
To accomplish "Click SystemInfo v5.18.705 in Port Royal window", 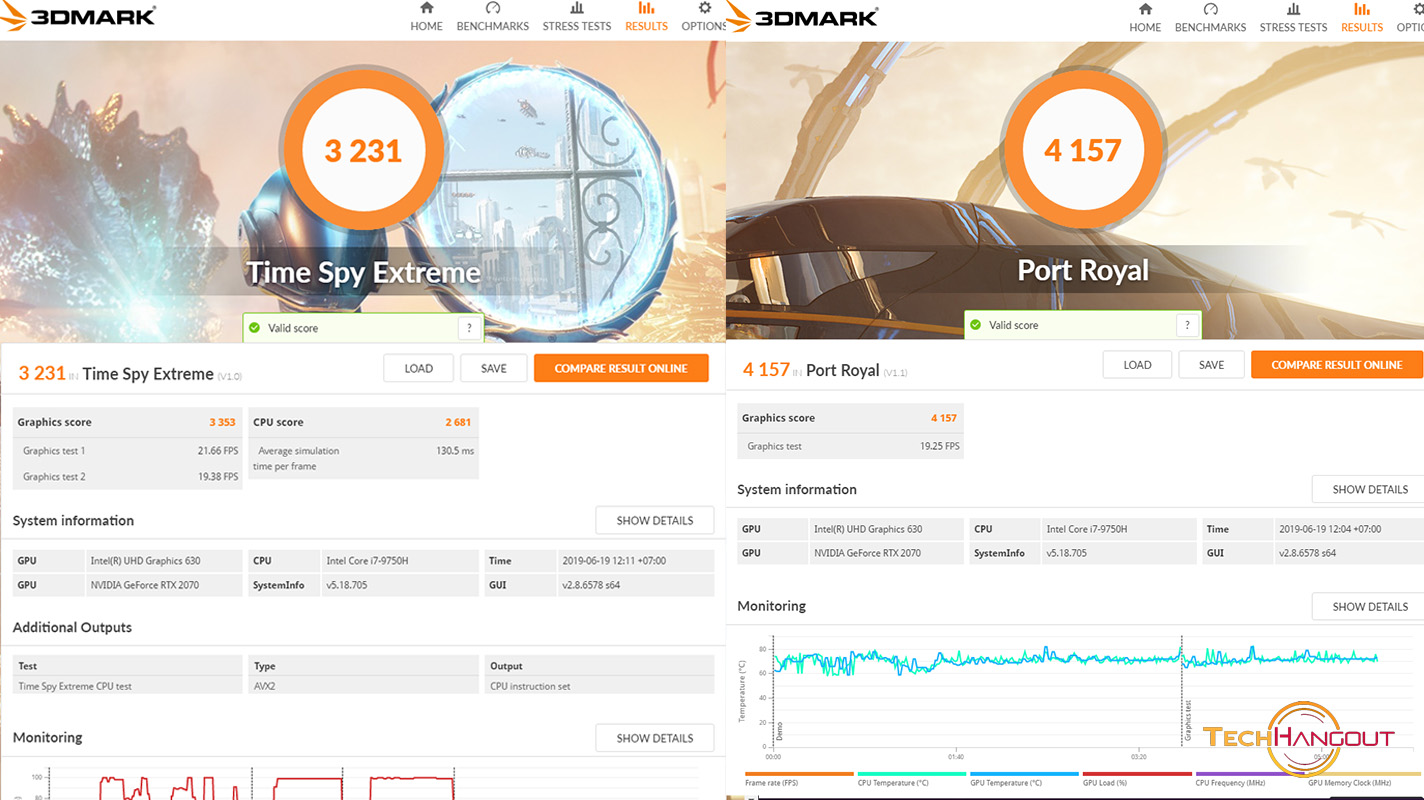I will click(1068, 553).
